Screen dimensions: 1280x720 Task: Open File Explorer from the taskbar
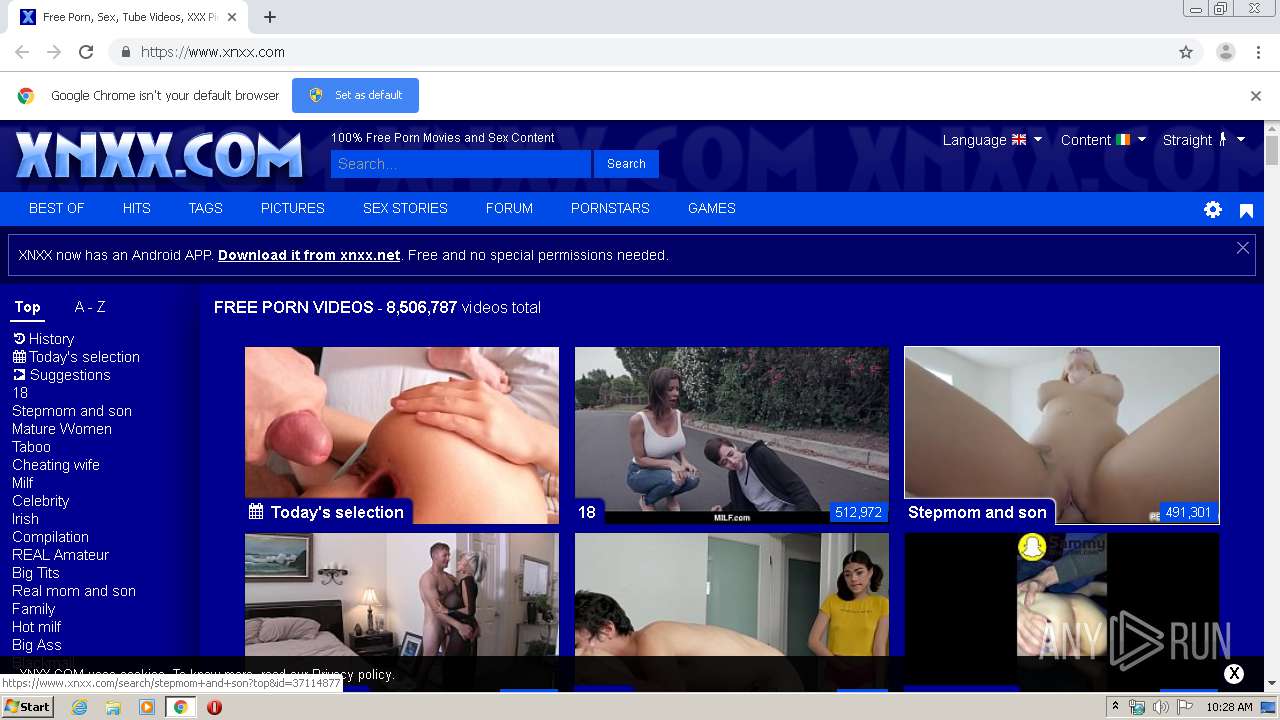click(x=113, y=707)
